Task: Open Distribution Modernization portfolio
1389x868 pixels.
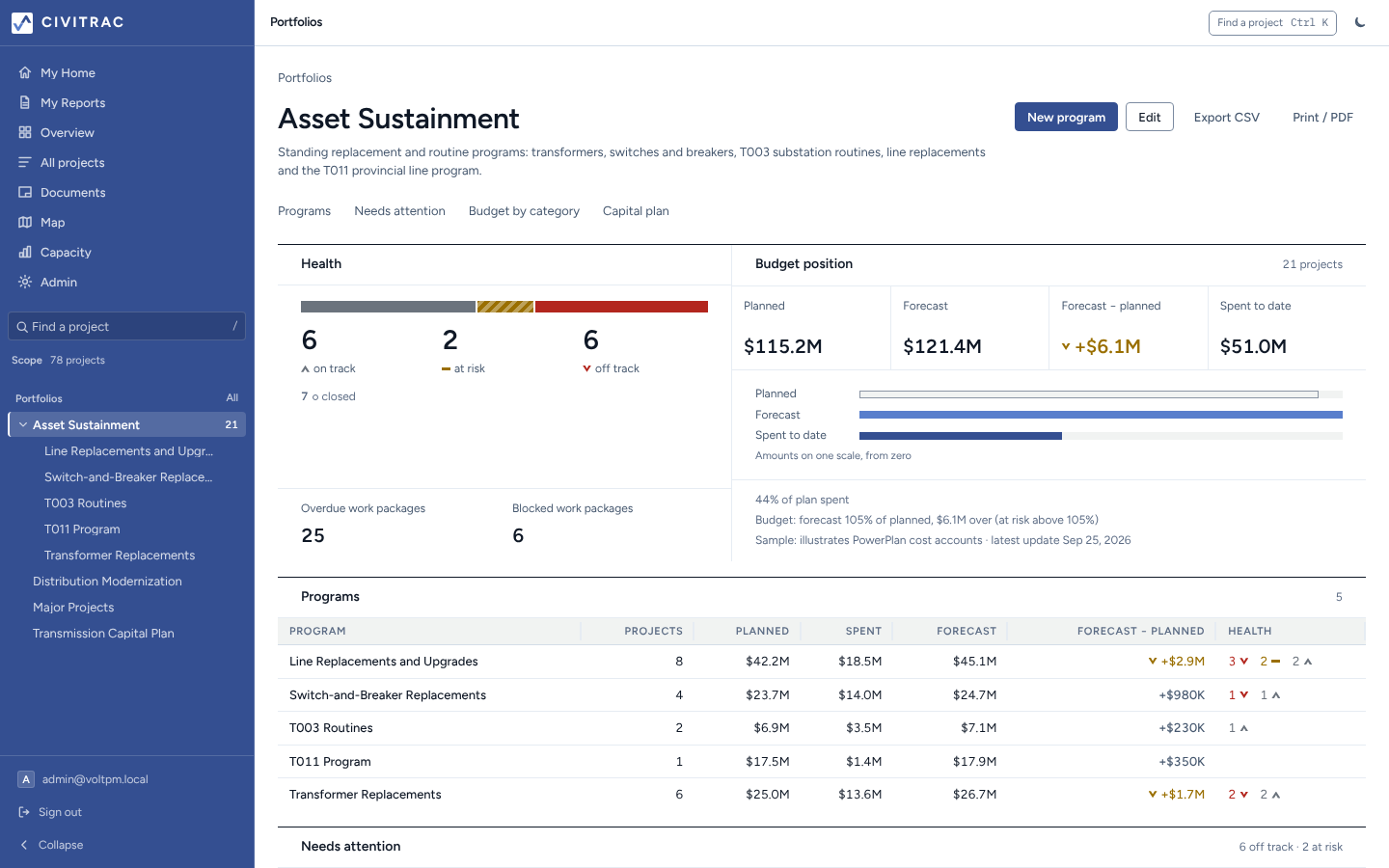Action: click(107, 581)
